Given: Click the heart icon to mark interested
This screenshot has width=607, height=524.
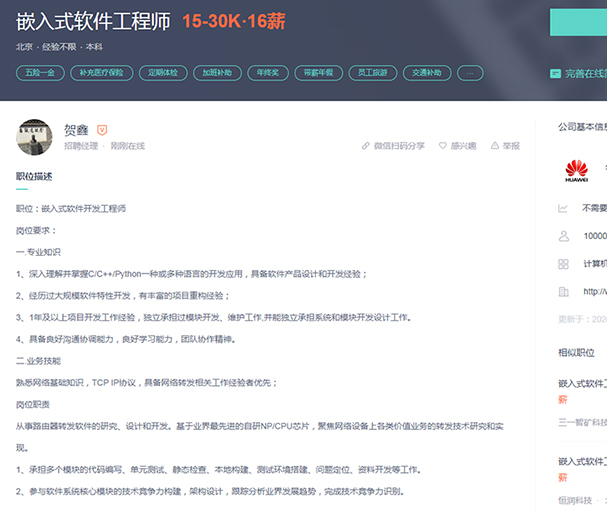Looking at the screenshot, I should [x=444, y=146].
